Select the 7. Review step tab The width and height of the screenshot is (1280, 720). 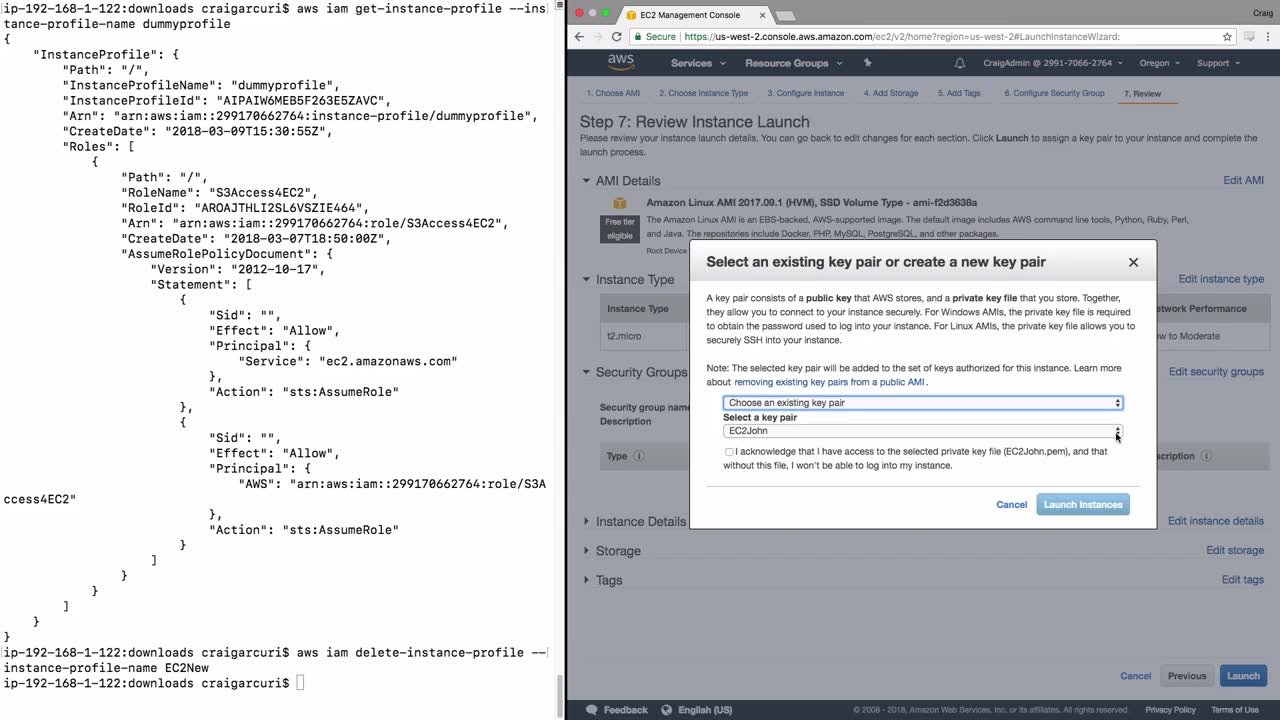pyautogui.click(x=1143, y=93)
